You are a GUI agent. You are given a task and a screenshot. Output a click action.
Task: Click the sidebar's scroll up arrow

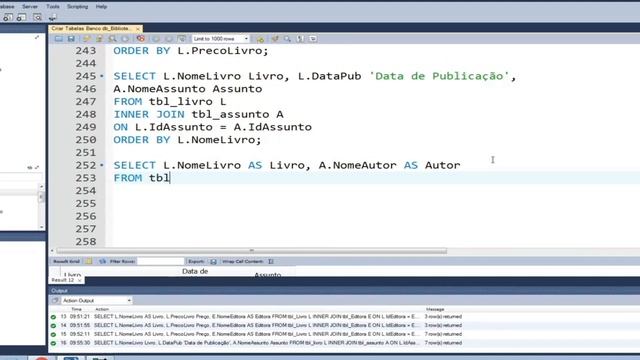[x=42, y=187]
